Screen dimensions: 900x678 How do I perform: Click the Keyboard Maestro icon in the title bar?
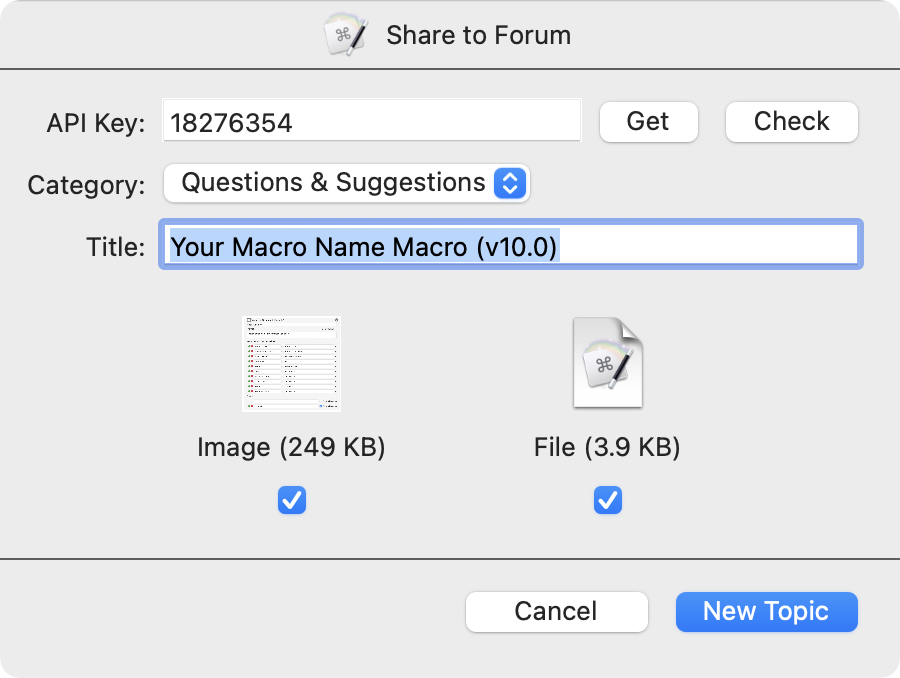(x=345, y=35)
